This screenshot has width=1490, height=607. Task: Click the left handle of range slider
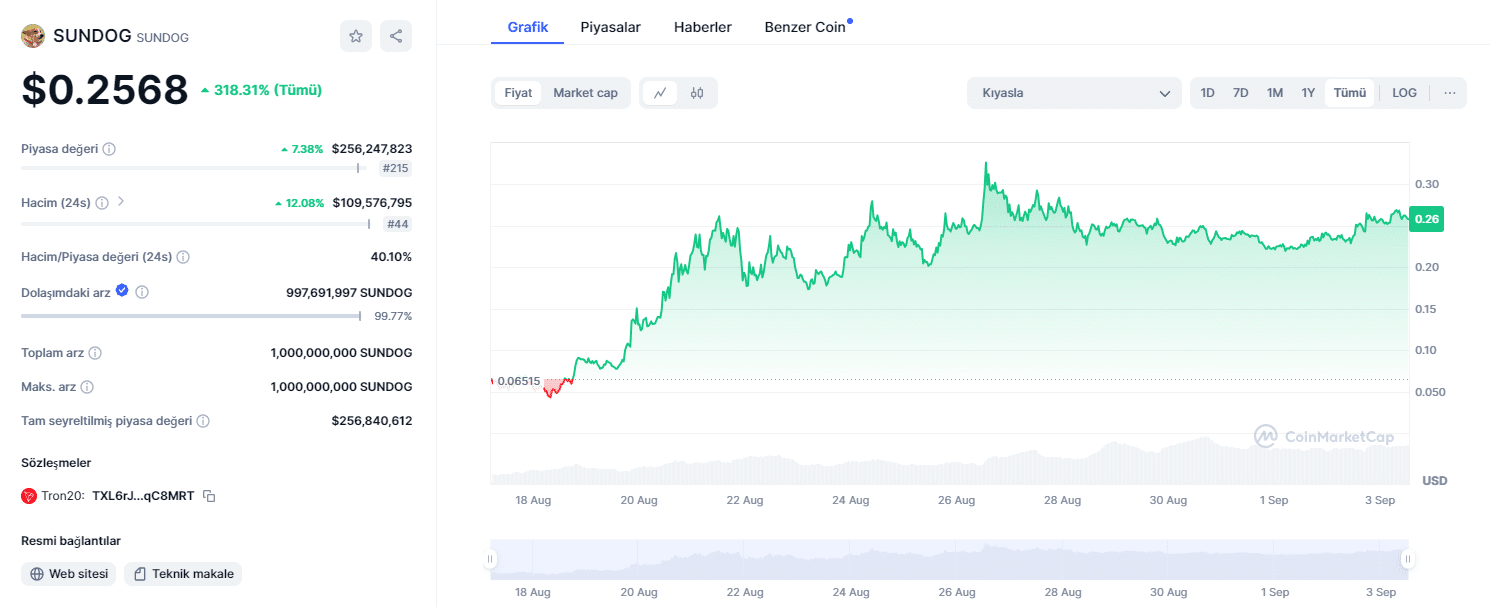490,559
